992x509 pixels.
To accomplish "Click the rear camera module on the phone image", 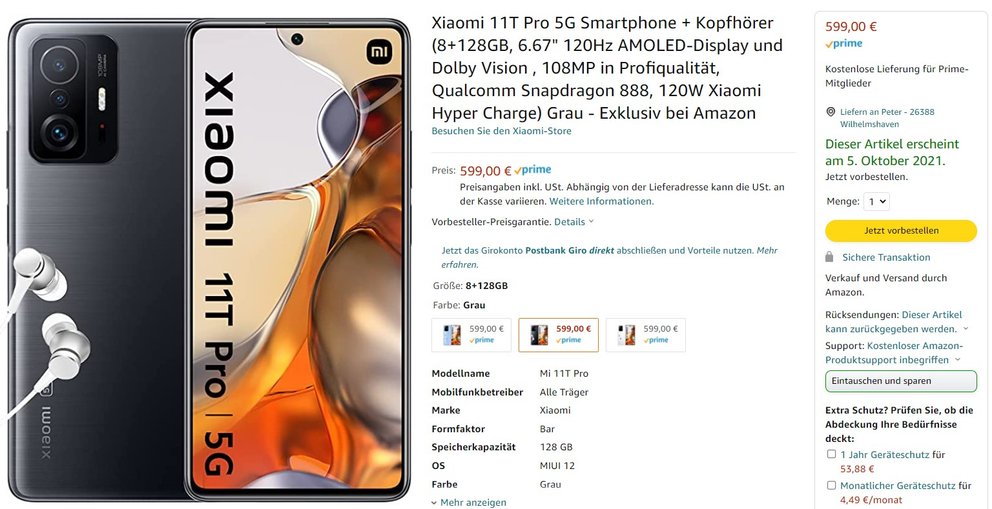I will pyautogui.click(x=73, y=99).
